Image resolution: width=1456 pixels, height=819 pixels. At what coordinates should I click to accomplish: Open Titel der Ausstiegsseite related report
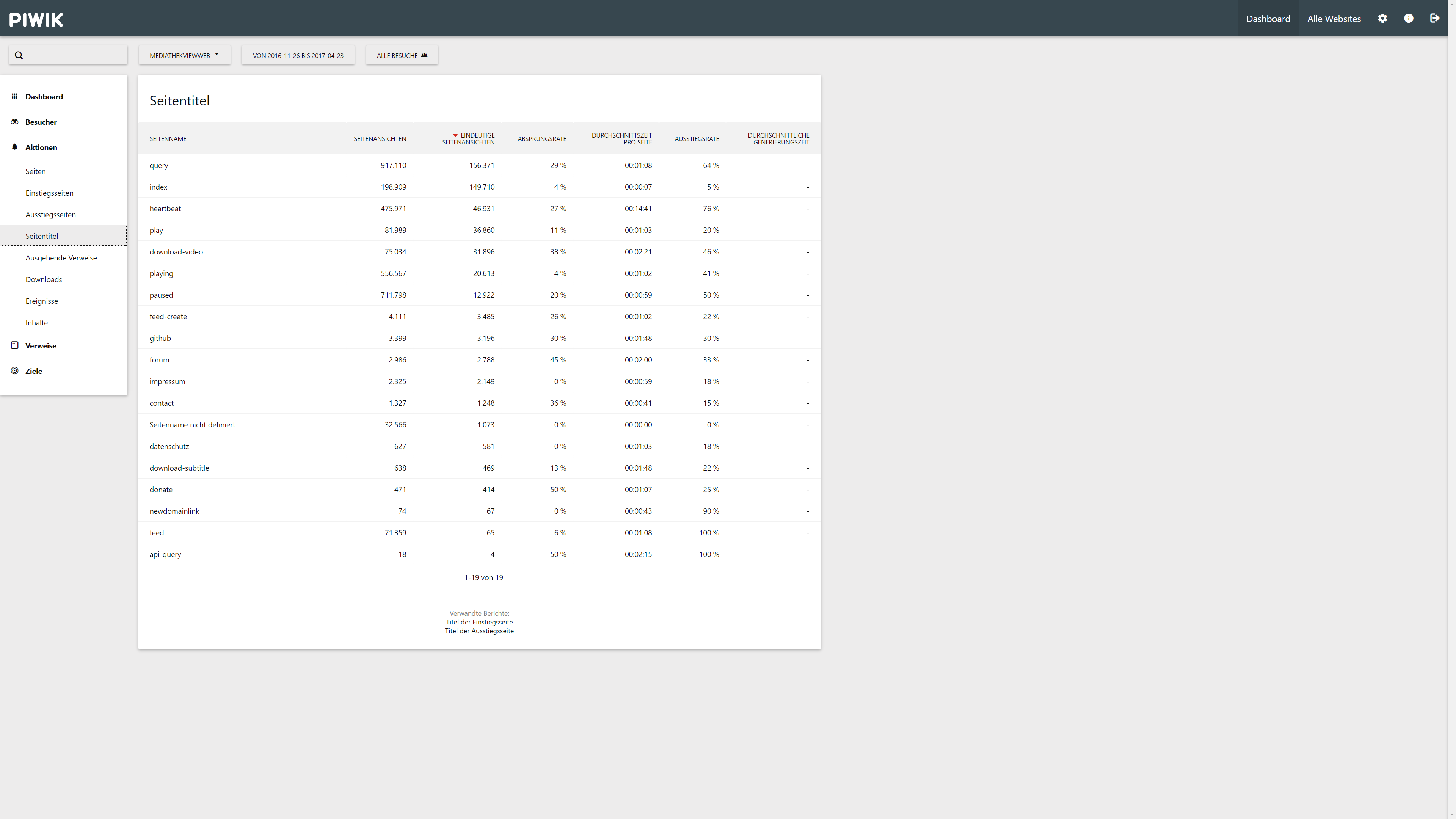pos(479,631)
